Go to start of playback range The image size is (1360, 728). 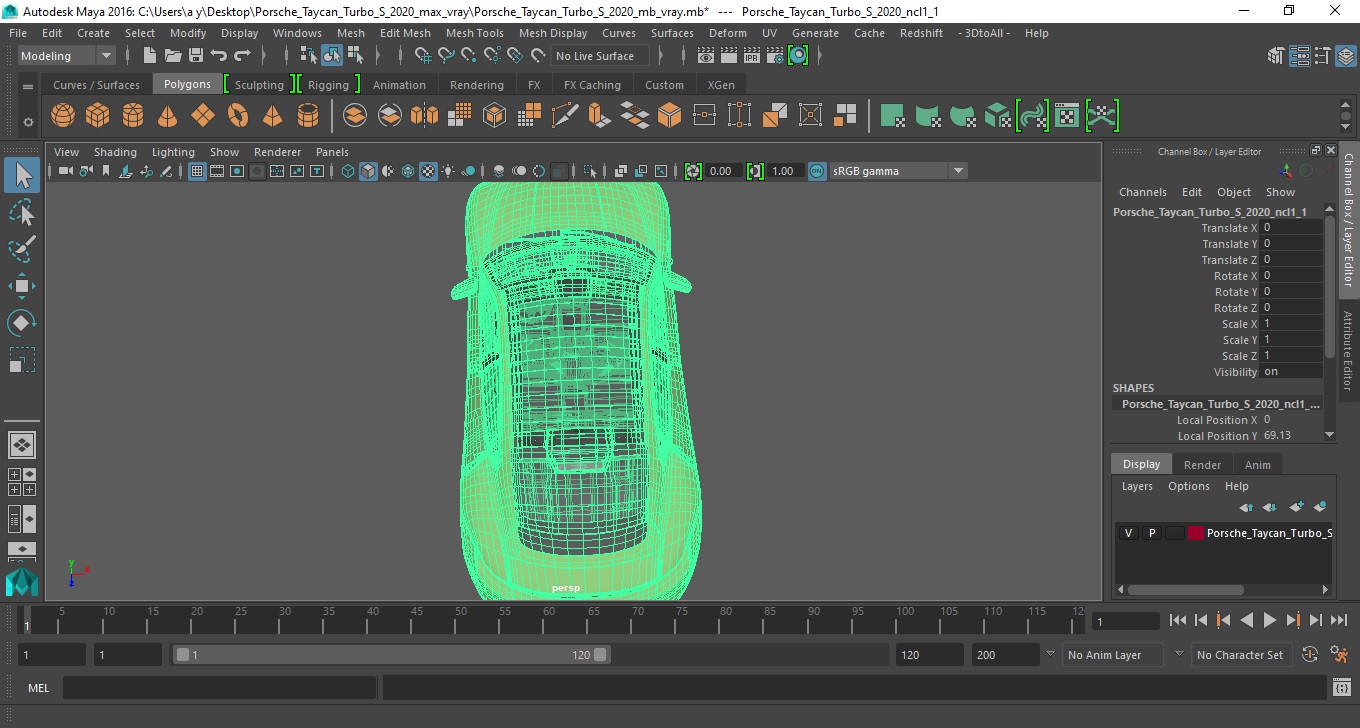1178,621
